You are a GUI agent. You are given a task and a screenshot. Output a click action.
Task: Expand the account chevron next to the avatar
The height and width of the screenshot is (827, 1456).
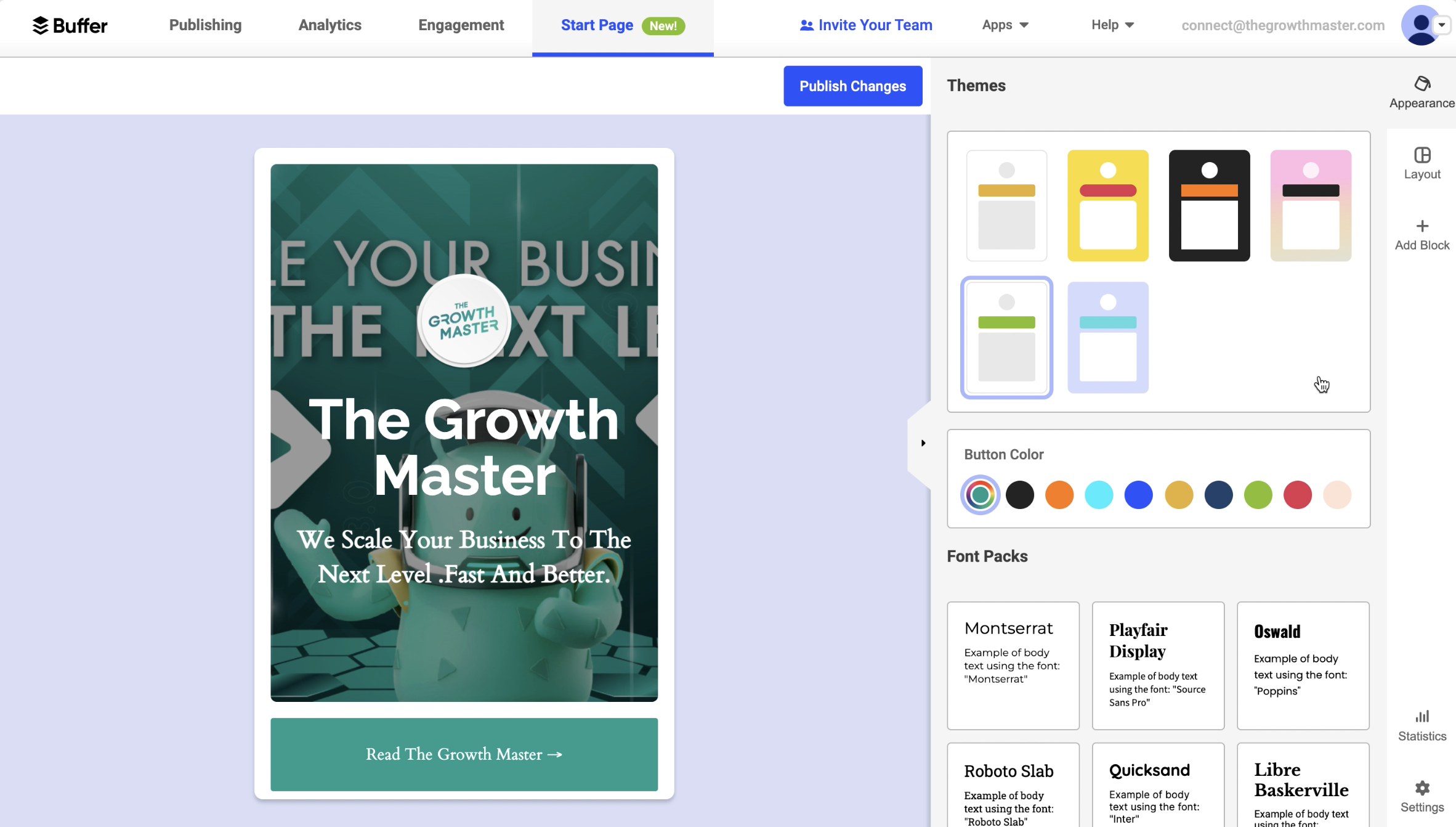(1441, 25)
